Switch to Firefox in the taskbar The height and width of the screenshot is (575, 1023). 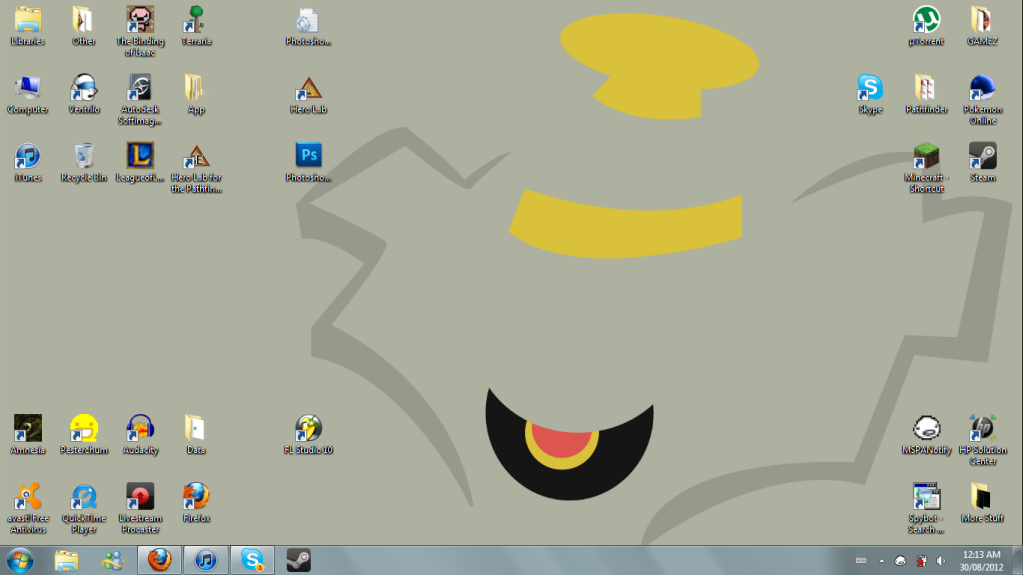click(160, 560)
